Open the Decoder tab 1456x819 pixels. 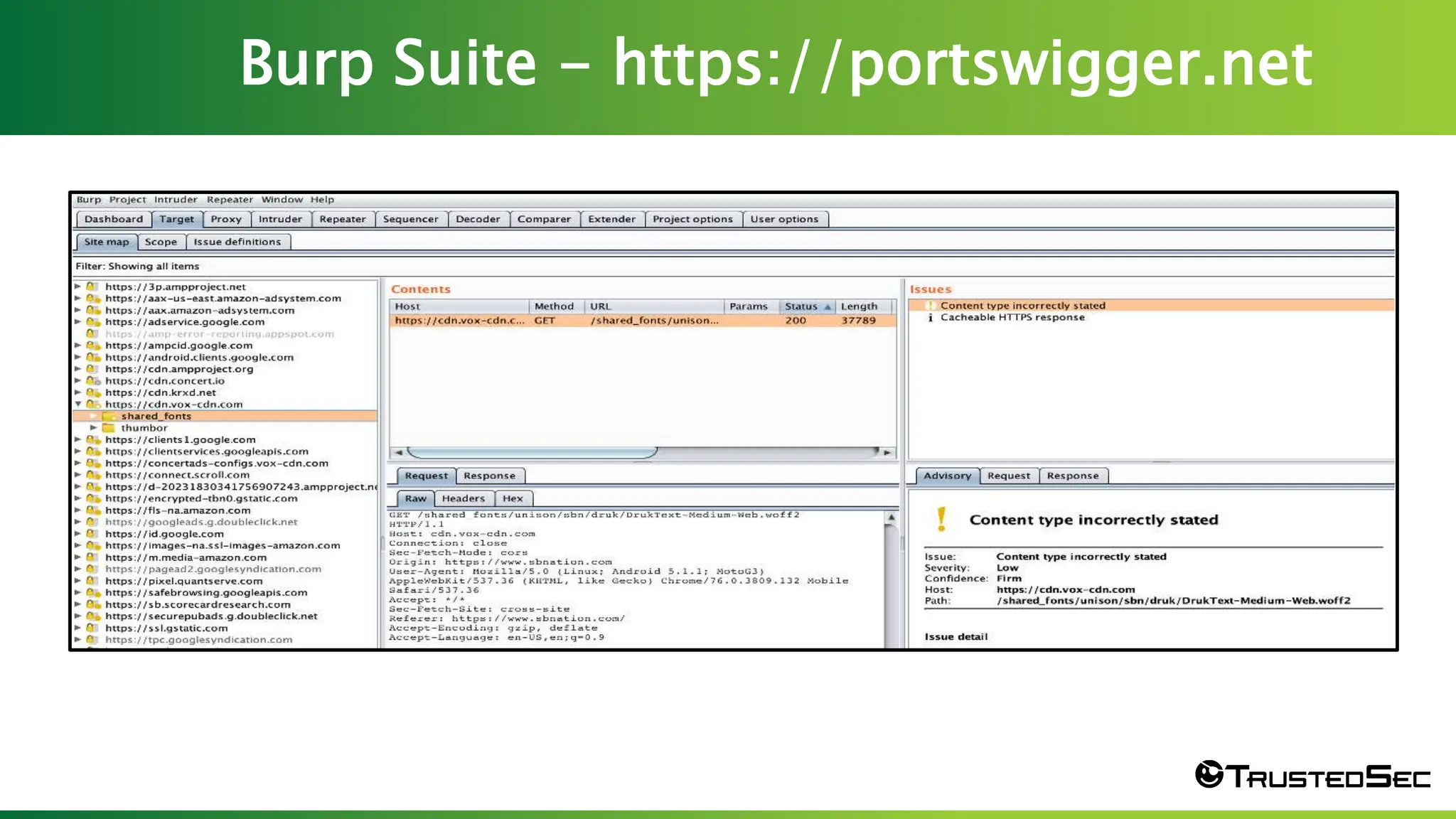pyautogui.click(x=478, y=219)
